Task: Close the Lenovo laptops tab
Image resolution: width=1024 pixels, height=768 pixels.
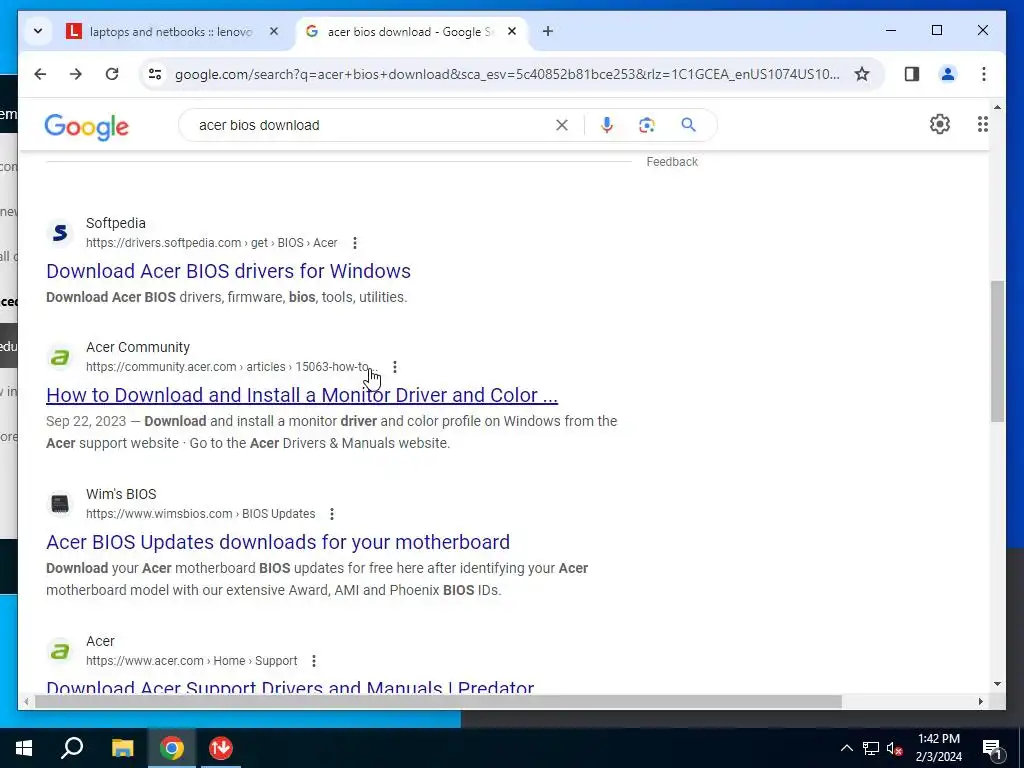Action: point(274,31)
